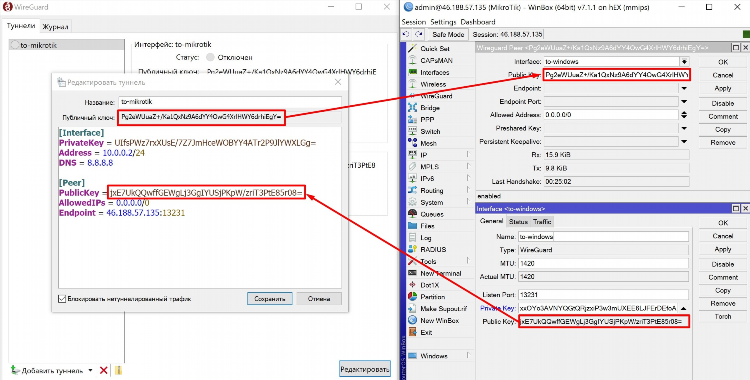This screenshot has width=750, height=380.
Task: Open New Terminal in WinBox
Action: tap(440, 273)
